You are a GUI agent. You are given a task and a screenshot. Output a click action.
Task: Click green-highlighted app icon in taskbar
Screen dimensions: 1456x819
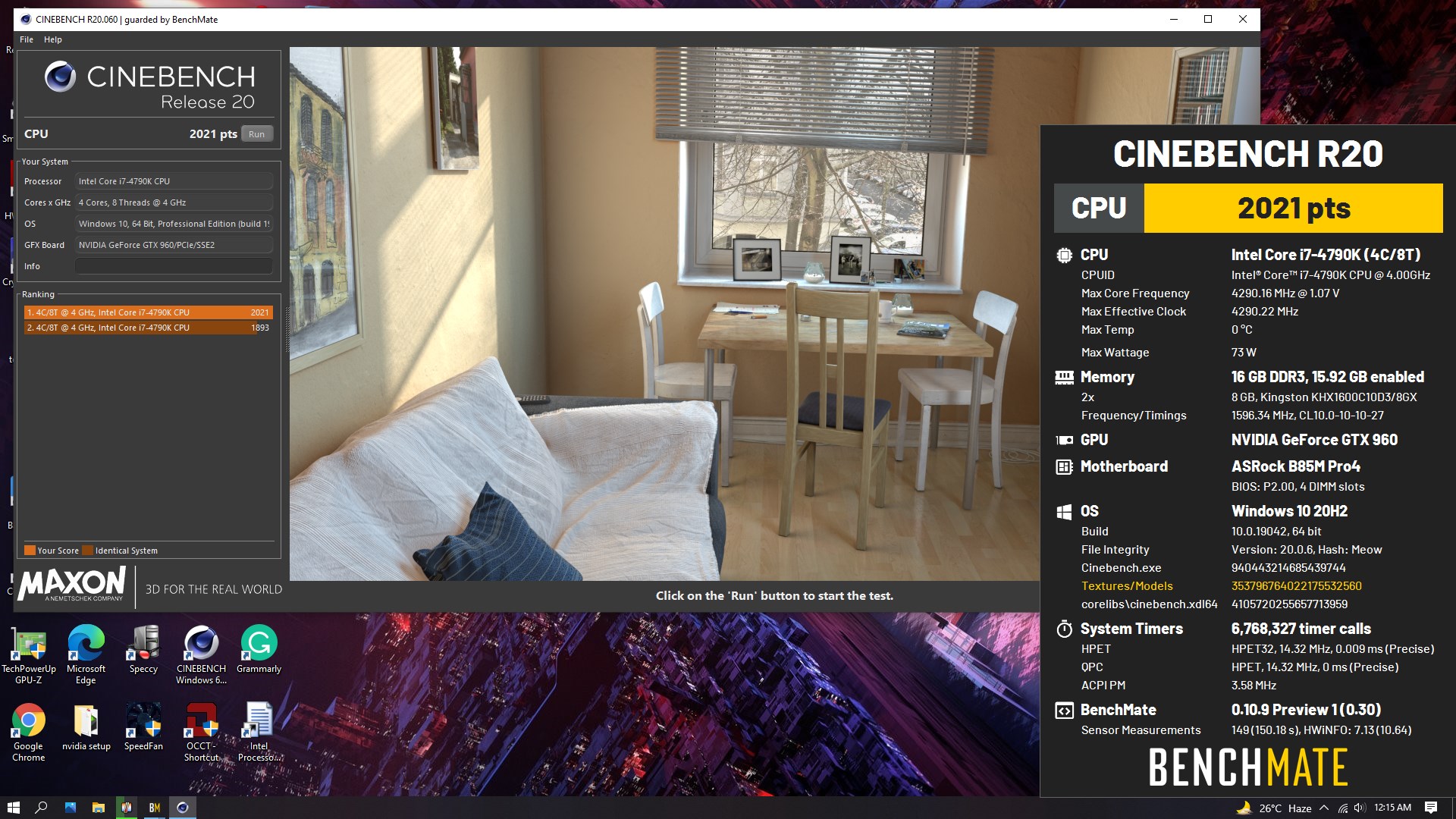point(126,808)
